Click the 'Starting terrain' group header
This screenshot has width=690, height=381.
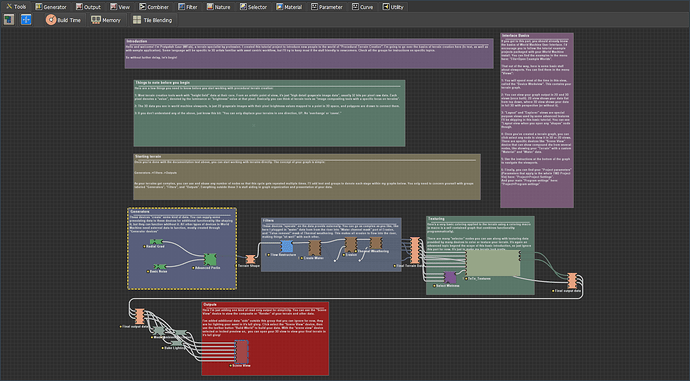(x=148, y=156)
